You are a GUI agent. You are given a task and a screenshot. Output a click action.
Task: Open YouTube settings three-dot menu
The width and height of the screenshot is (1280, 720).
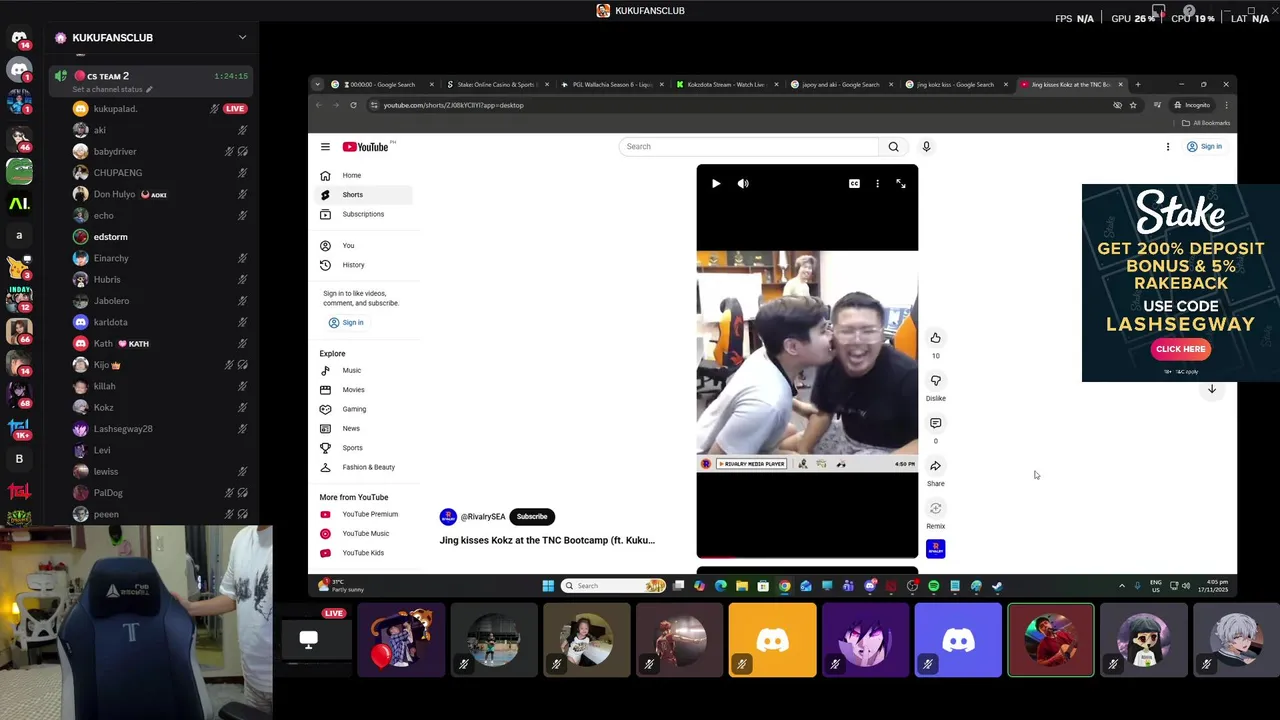click(1168, 147)
